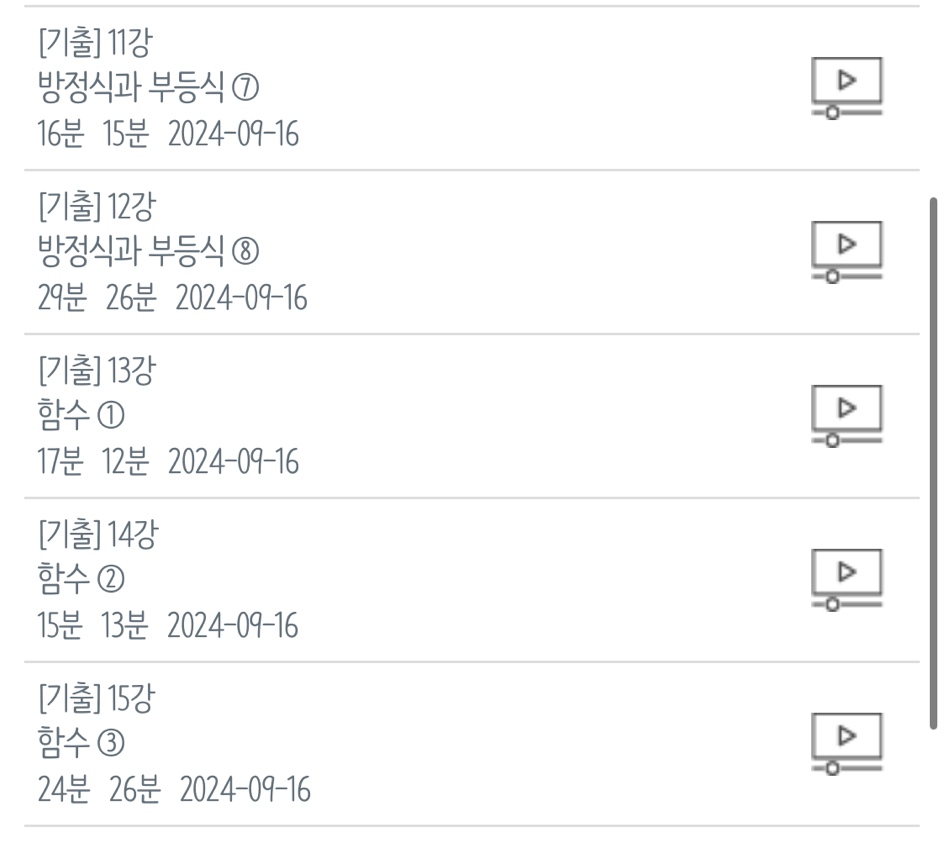Click the 29분 26분 2024-09-16 details line
The image size is (945, 847).
(x=172, y=299)
